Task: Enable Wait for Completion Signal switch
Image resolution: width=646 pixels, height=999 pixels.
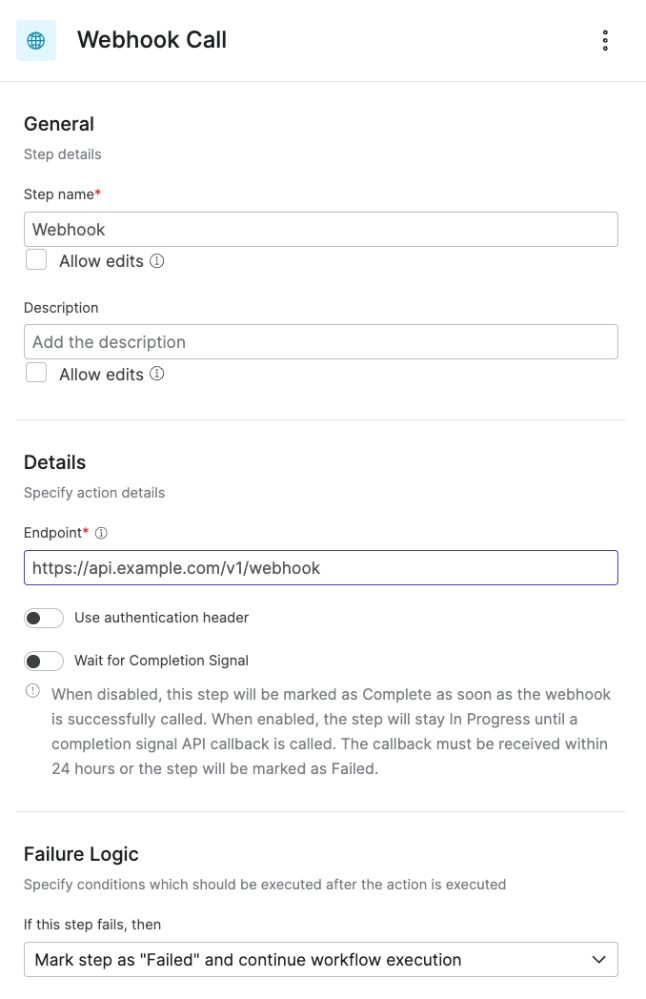Action: [44, 661]
